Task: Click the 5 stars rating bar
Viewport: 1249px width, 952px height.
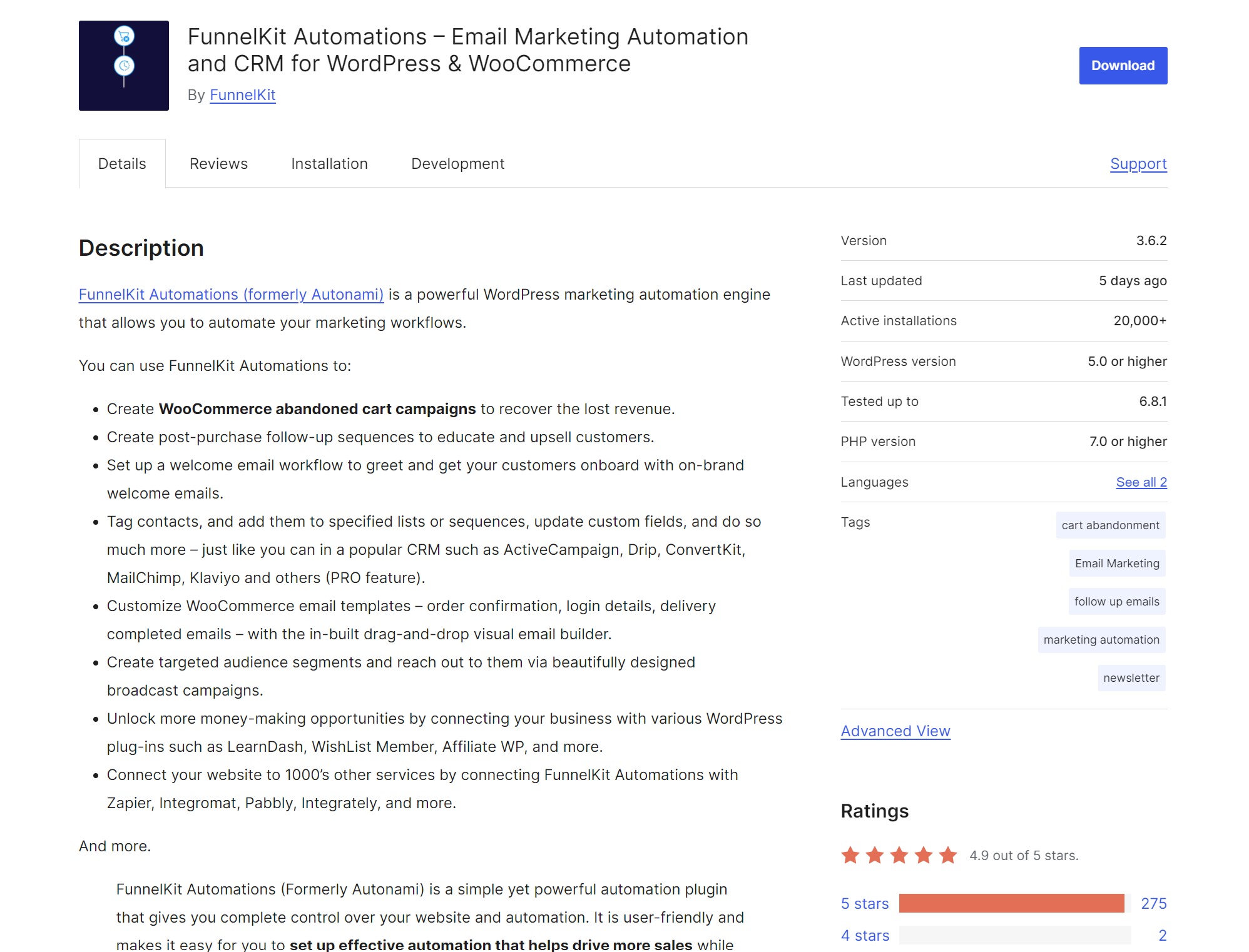Action: (x=1015, y=903)
